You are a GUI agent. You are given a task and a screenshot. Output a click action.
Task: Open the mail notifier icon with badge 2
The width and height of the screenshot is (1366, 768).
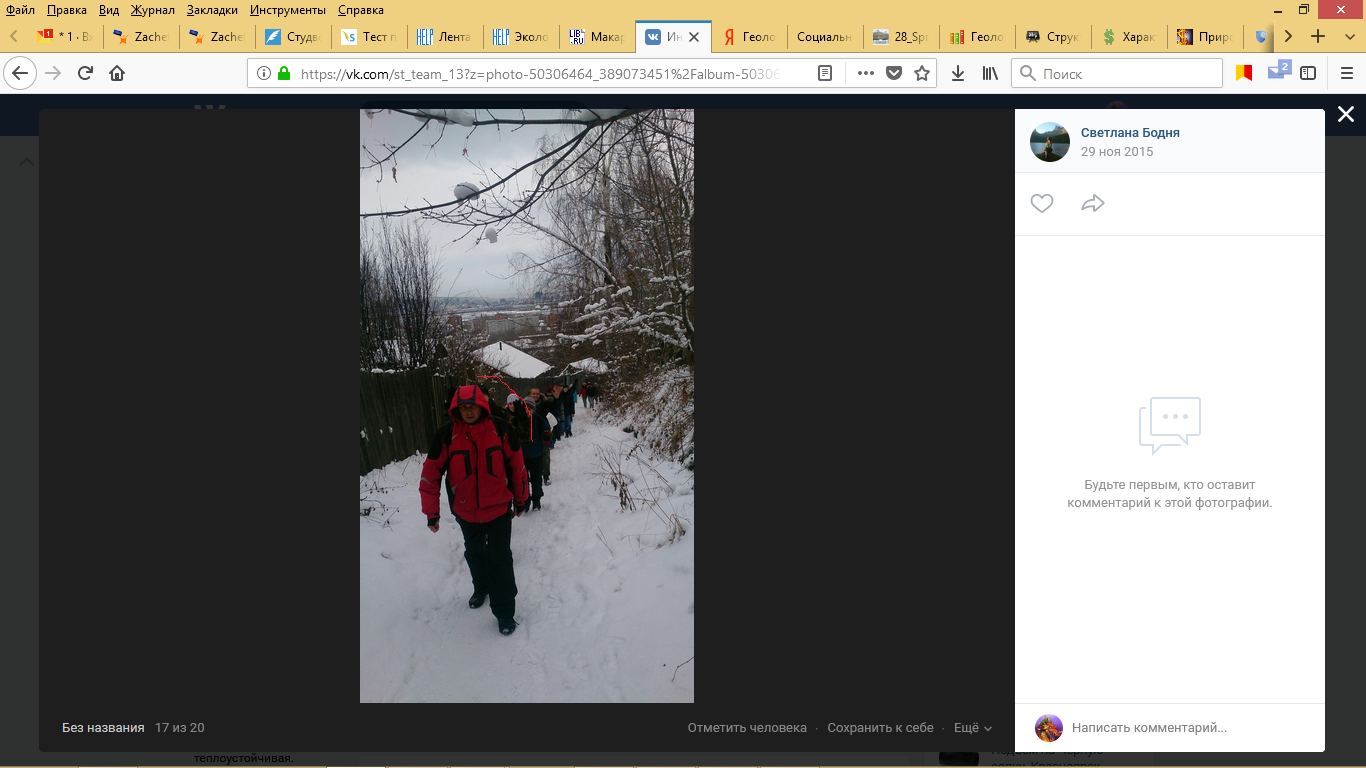tap(1277, 71)
